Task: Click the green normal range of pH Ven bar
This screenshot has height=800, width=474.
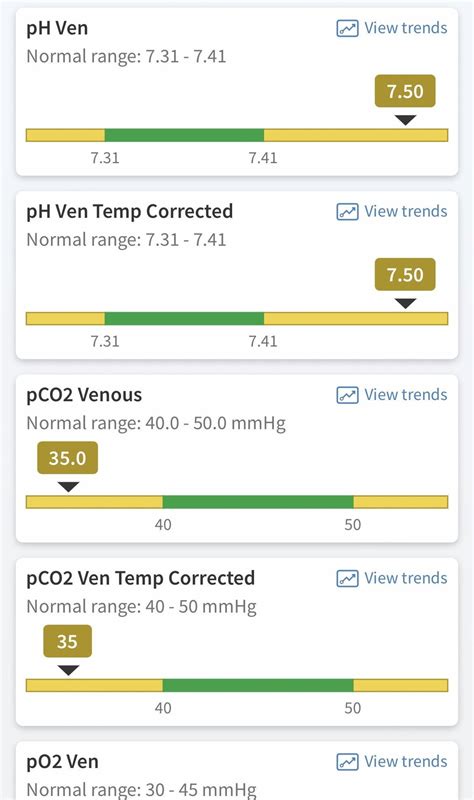Action: pyautogui.click(x=184, y=135)
